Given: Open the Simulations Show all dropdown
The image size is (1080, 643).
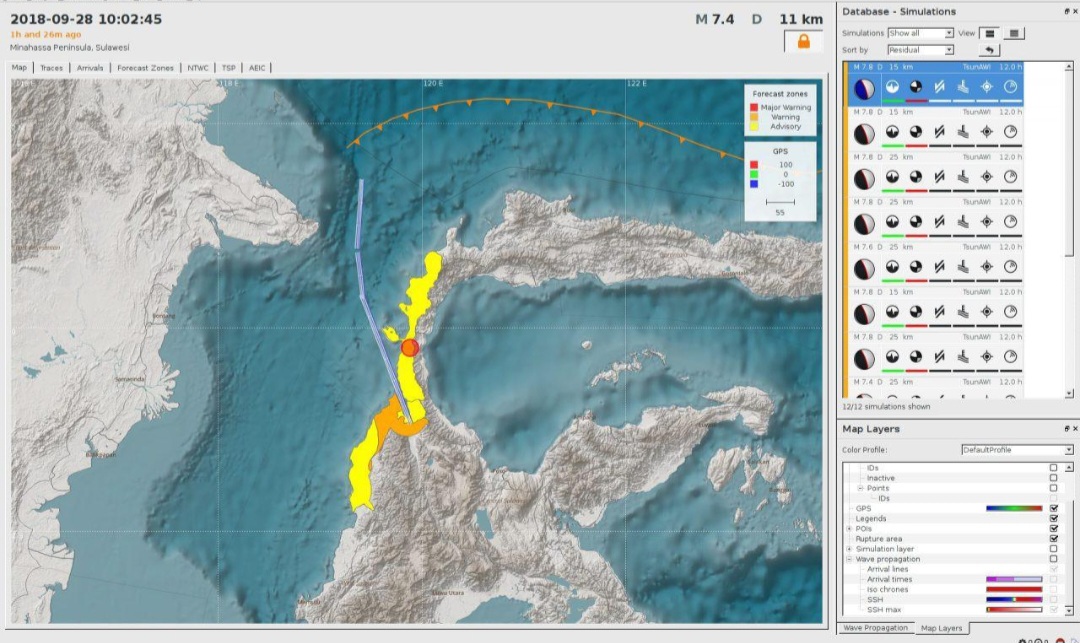Looking at the screenshot, I should [920, 33].
